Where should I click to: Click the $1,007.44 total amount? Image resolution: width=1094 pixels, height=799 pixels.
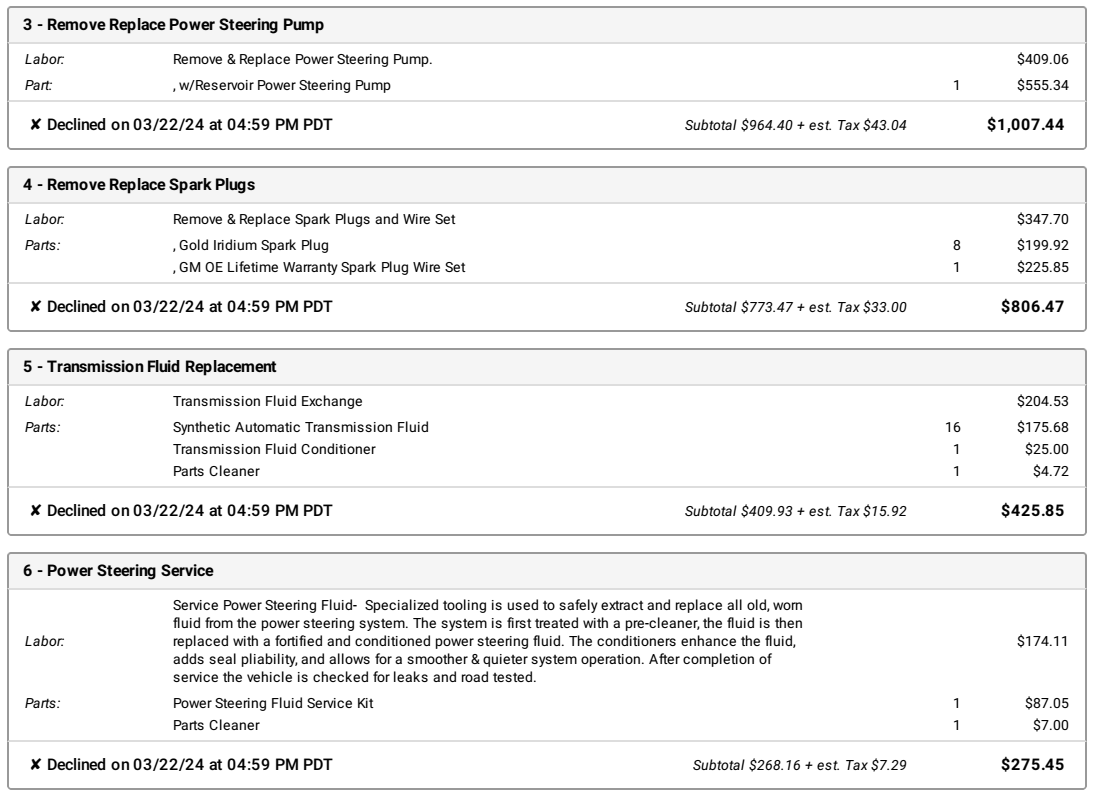point(1025,125)
